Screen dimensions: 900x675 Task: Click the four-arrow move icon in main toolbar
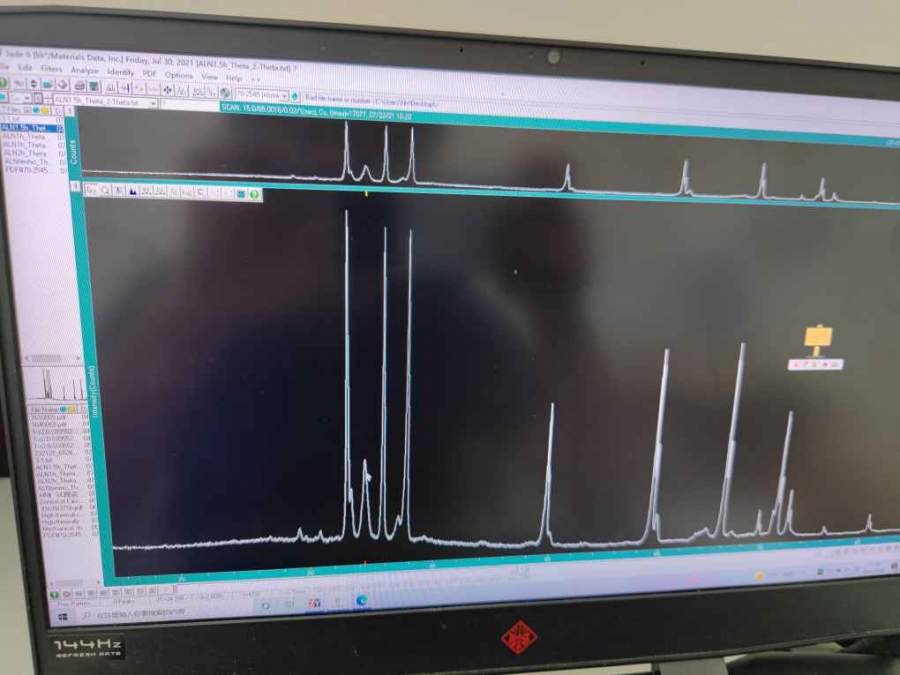167,90
